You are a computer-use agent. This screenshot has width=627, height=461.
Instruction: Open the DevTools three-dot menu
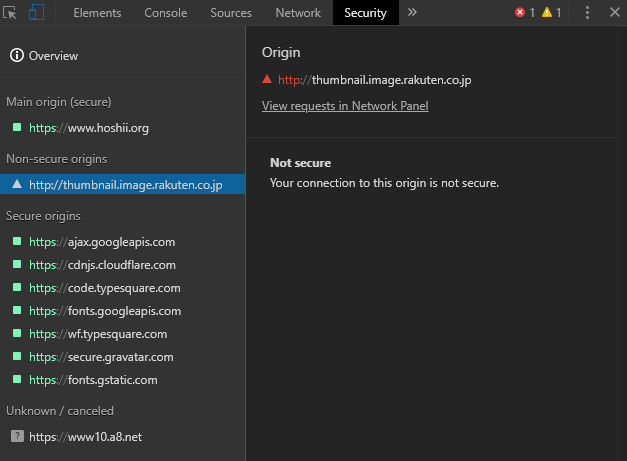click(x=587, y=13)
